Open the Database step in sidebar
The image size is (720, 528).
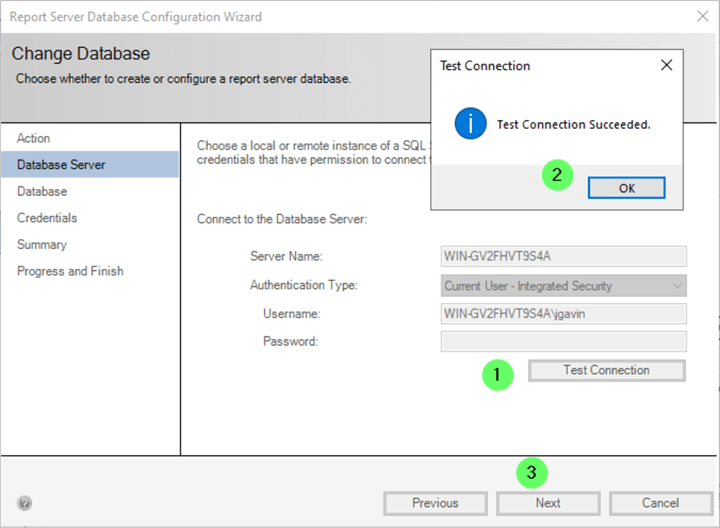42,191
